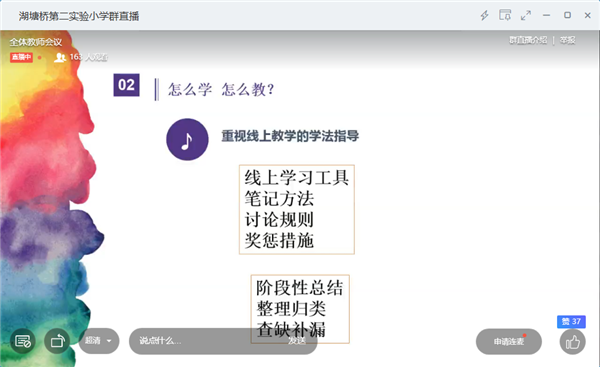600x367 pixels.
Task: Click 发送 to send the comment
Action: point(297,341)
